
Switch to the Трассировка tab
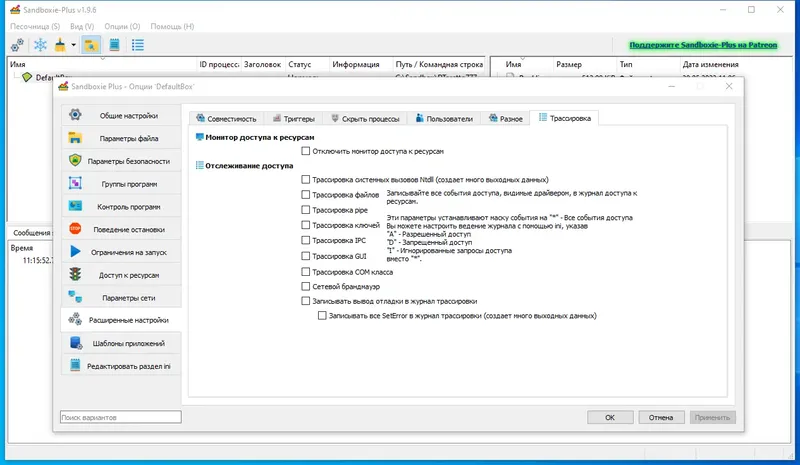click(565, 118)
